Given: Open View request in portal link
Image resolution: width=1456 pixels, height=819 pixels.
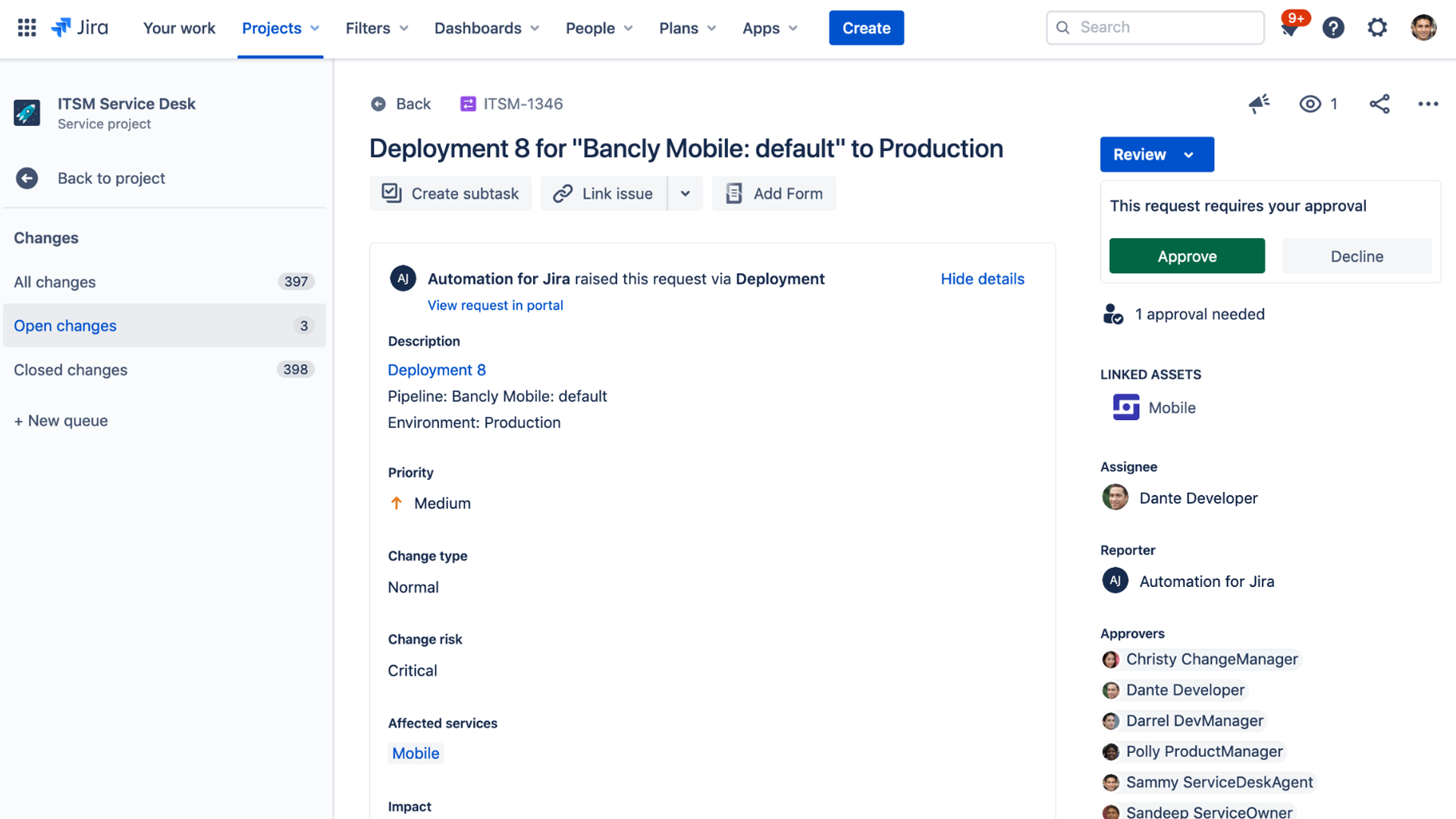Looking at the screenshot, I should tap(495, 306).
